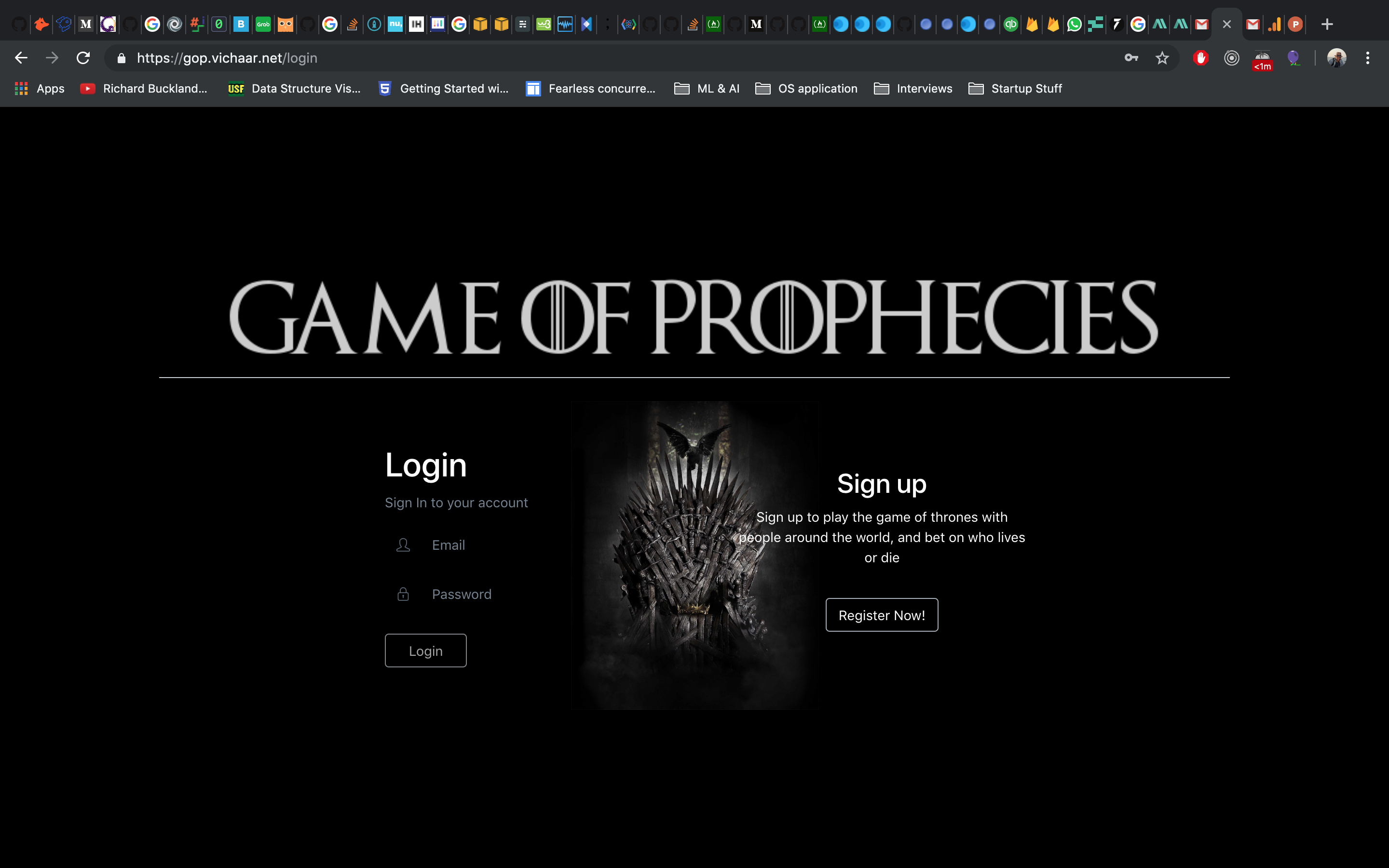Click the padlock icon in the address bar

pos(121,57)
